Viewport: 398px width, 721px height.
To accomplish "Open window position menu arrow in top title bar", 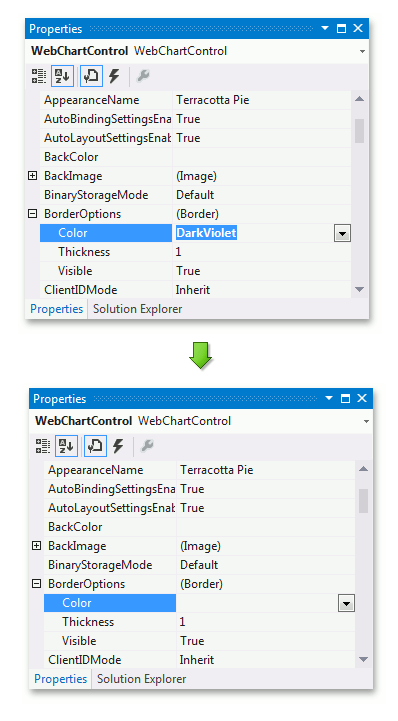I will 325,28.
